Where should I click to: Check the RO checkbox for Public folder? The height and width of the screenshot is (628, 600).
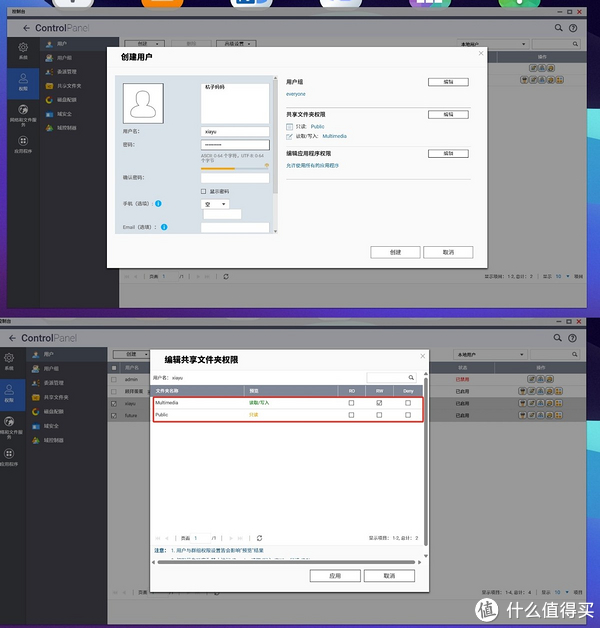coord(351,414)
